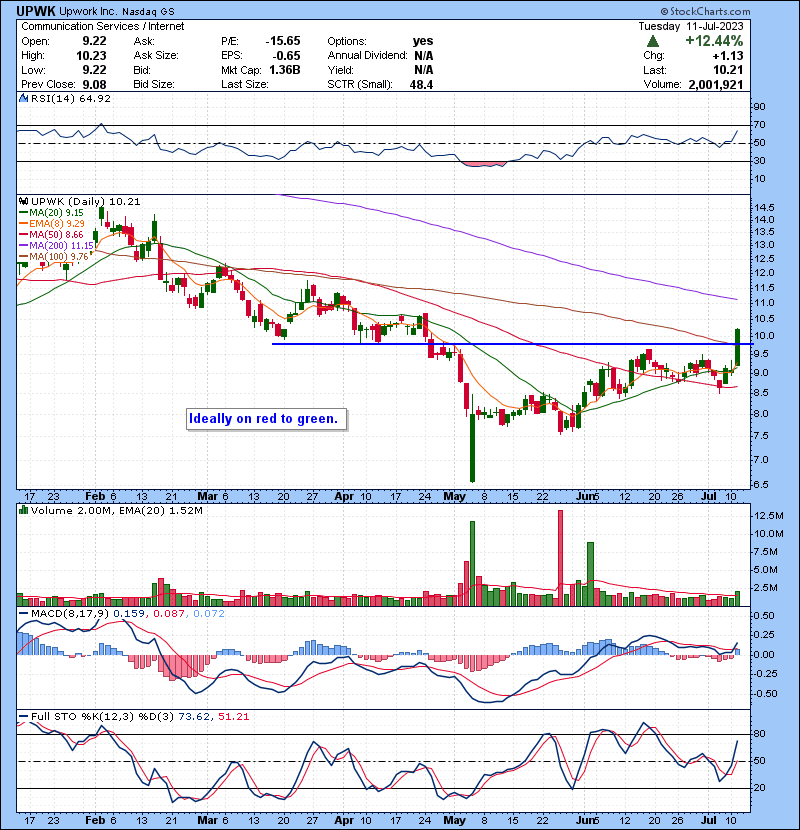Click the SCTR (Small) value 48.4
This screenshot has width=800, height=830.
(x=421, y=84)
